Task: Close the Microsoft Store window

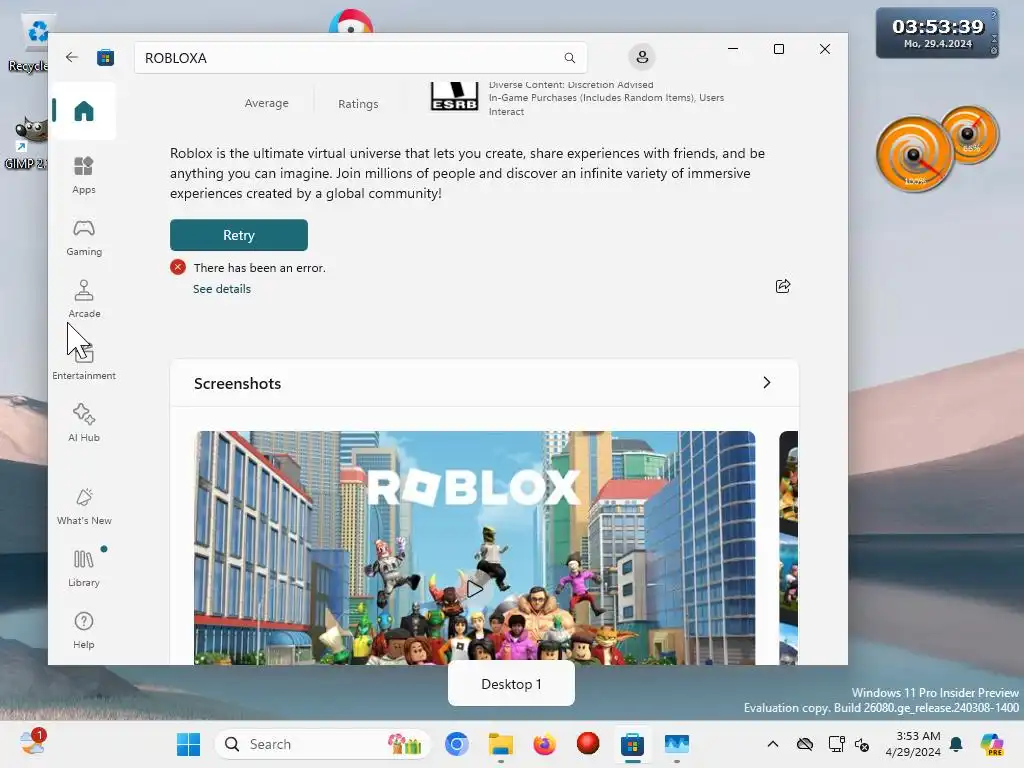Action: 824,49
